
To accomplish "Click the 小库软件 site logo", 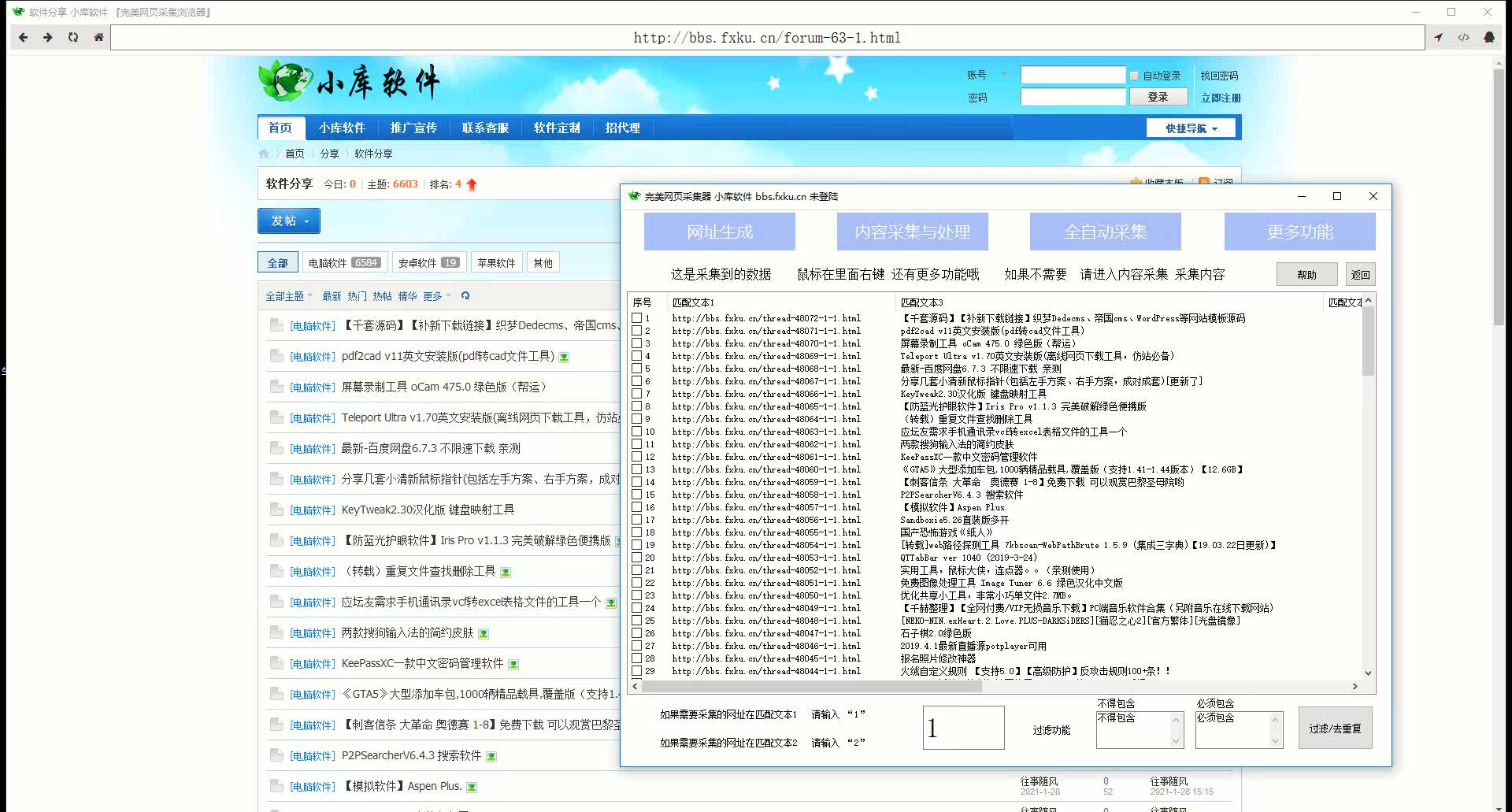I will click(349, 81).
